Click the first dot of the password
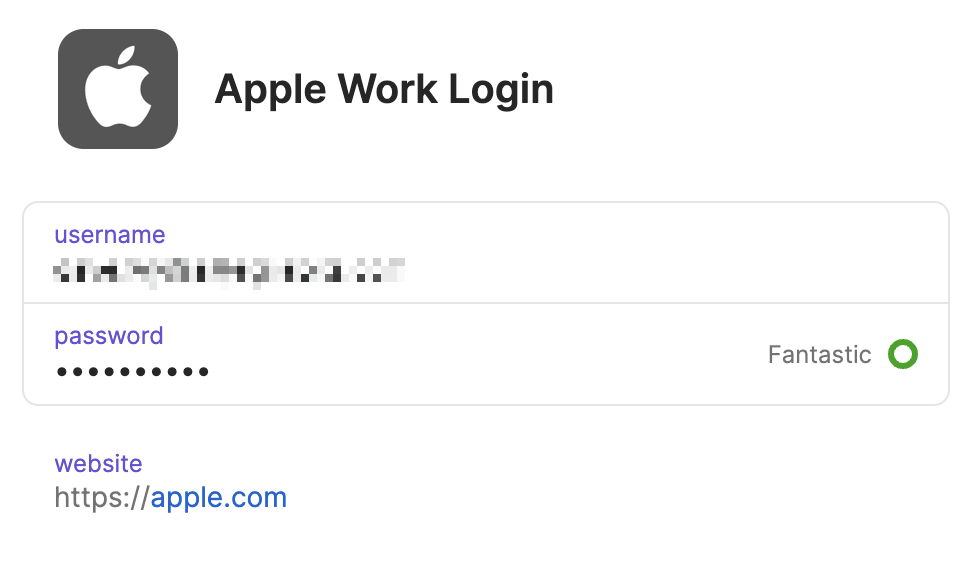Screen dimensions: 968x578 click(x=62, y=372)
